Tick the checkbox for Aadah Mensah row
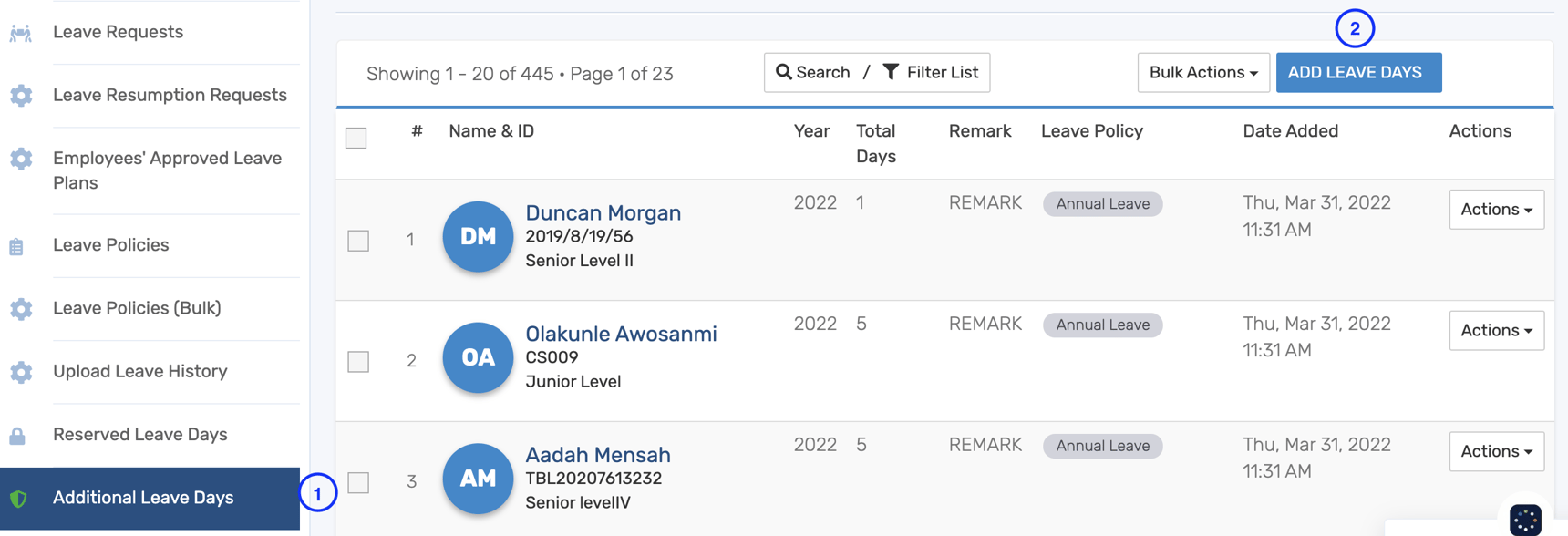The height and width of the screenshot is (536, 1568). click(x=358, y=482)
